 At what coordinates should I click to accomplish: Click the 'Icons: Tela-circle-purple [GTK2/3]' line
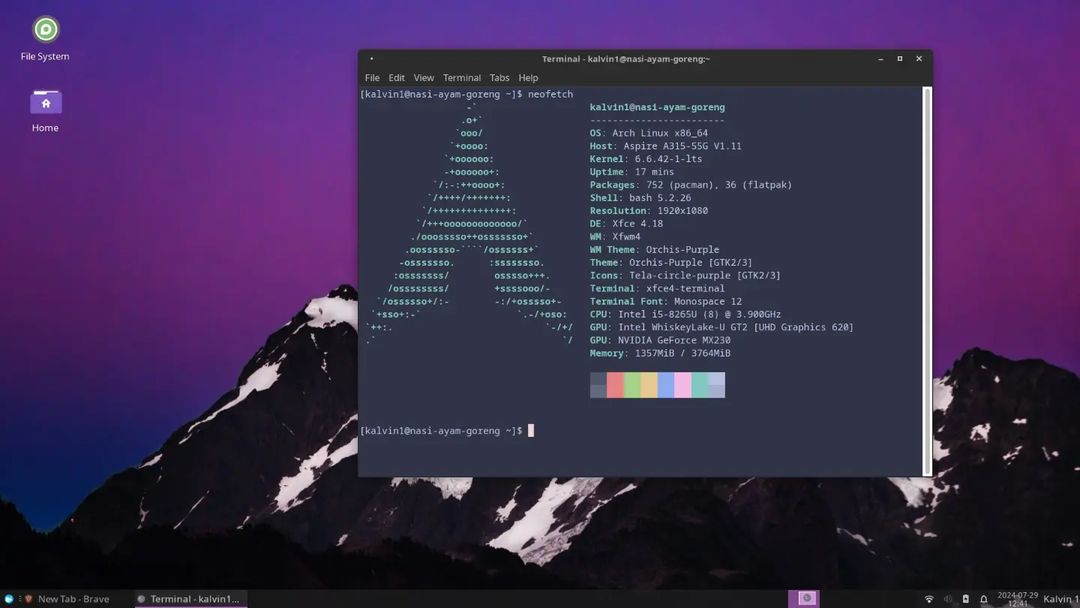click(x=685, y=275)
